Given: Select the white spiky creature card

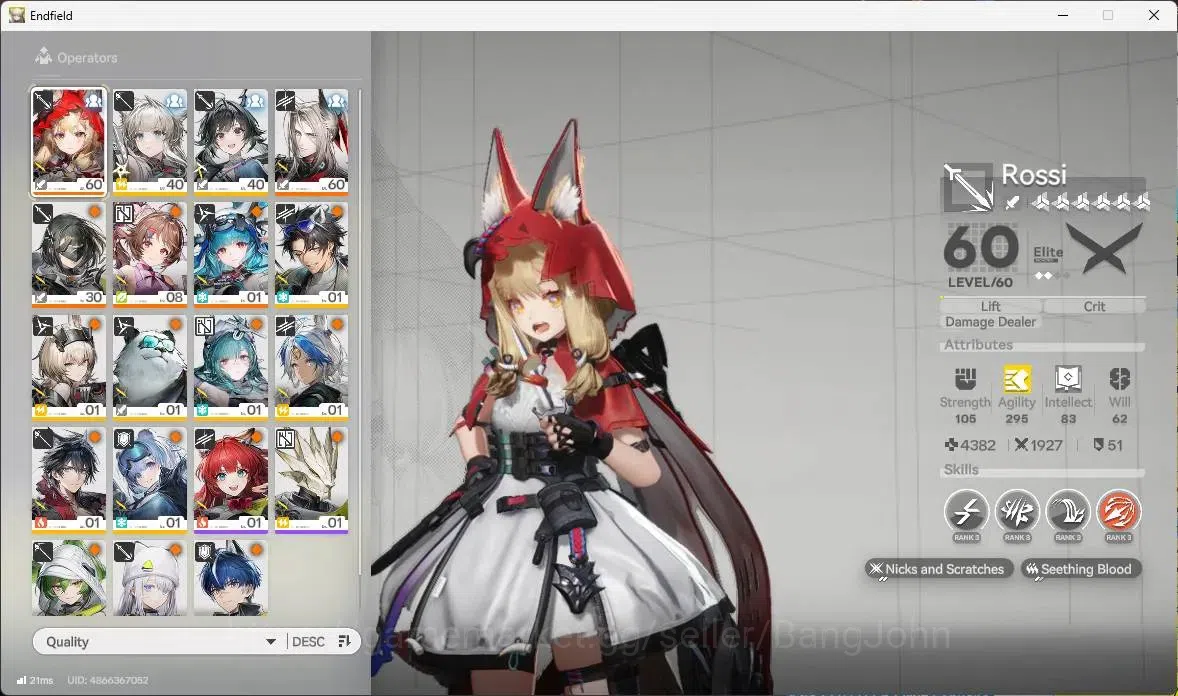Looking at the screenshot, I should pos(312,480).
